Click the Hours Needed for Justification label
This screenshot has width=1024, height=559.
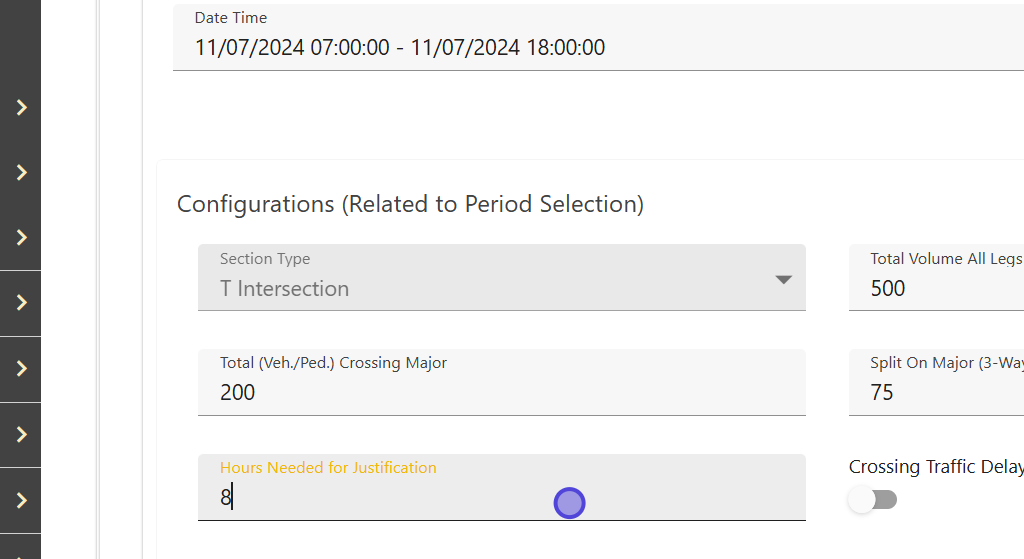click(x=328, y=468)
